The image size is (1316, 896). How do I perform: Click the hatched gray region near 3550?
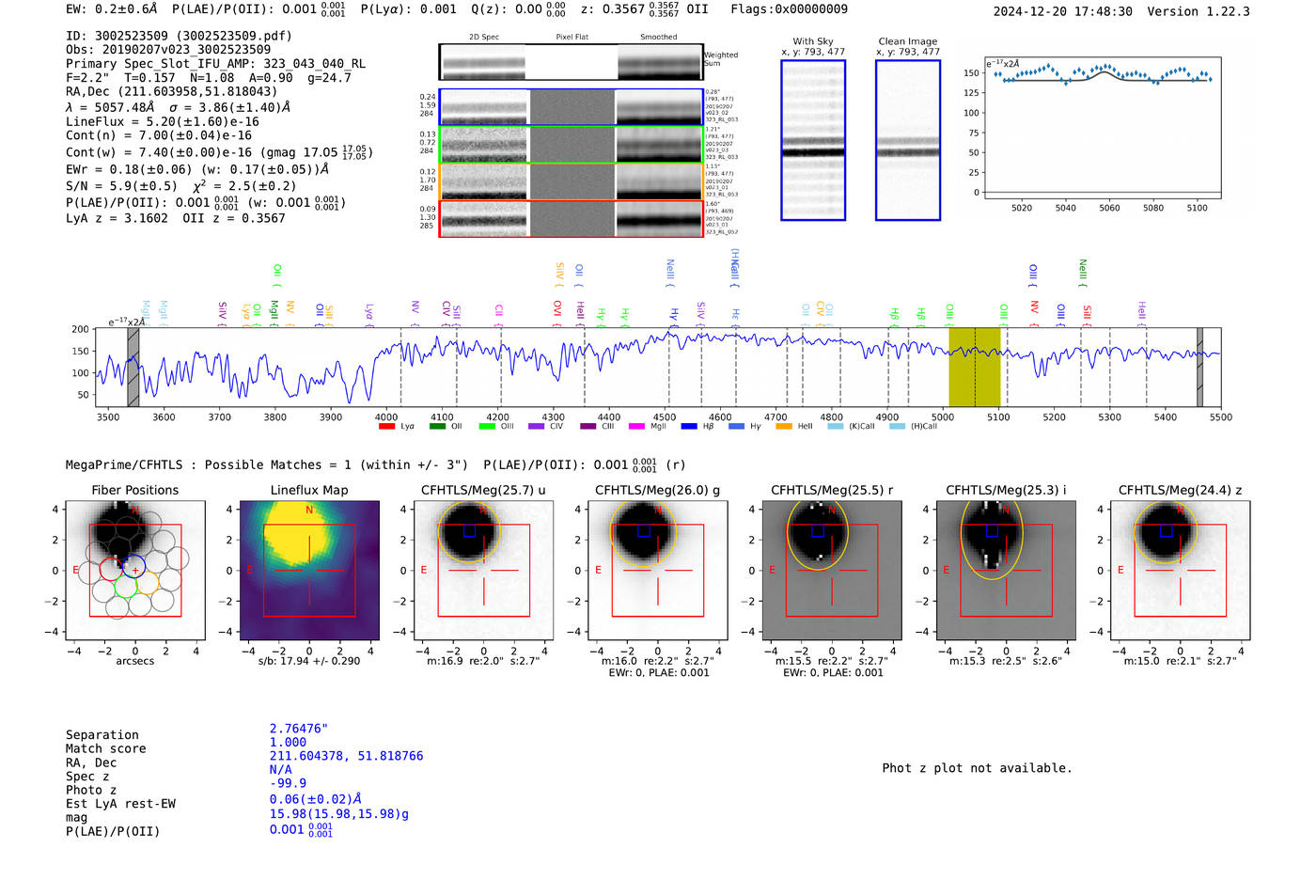coord(133,368)
